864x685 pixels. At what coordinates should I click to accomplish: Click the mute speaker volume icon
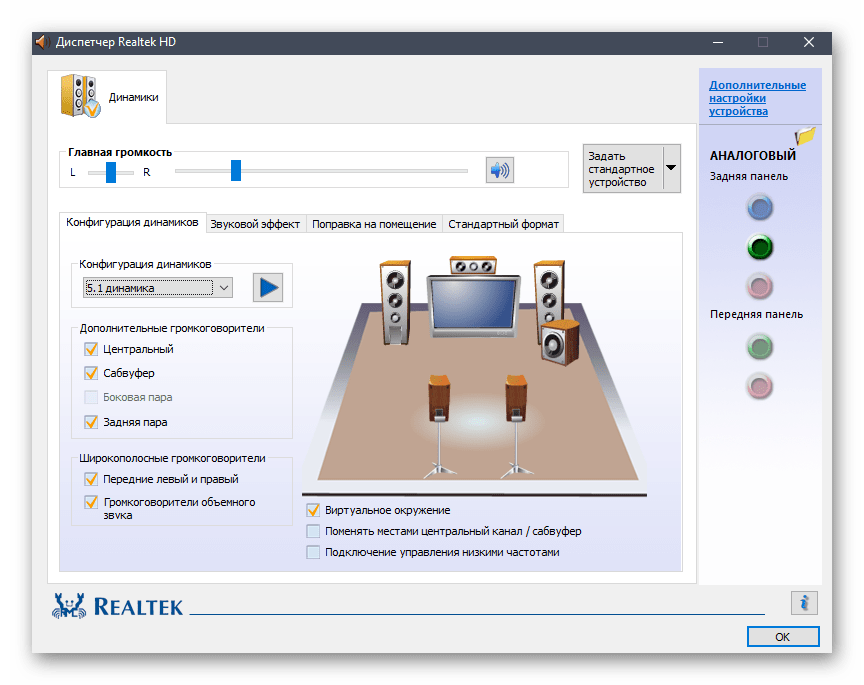499,171
